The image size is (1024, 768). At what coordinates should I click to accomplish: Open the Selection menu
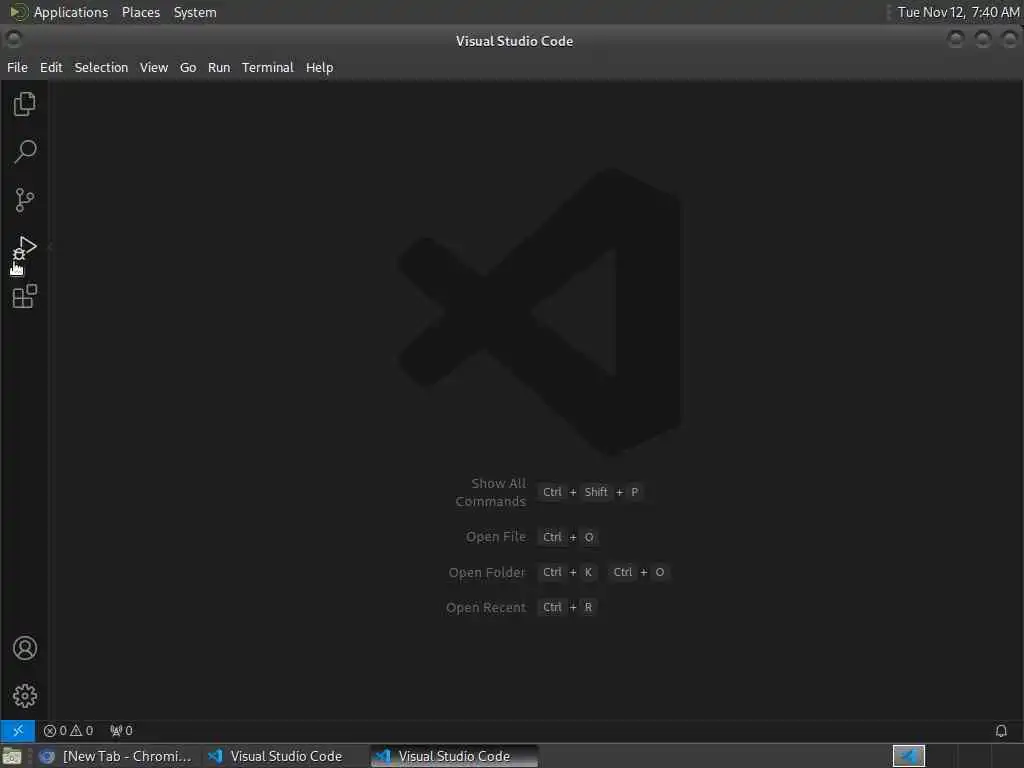(x=101, y=67)
